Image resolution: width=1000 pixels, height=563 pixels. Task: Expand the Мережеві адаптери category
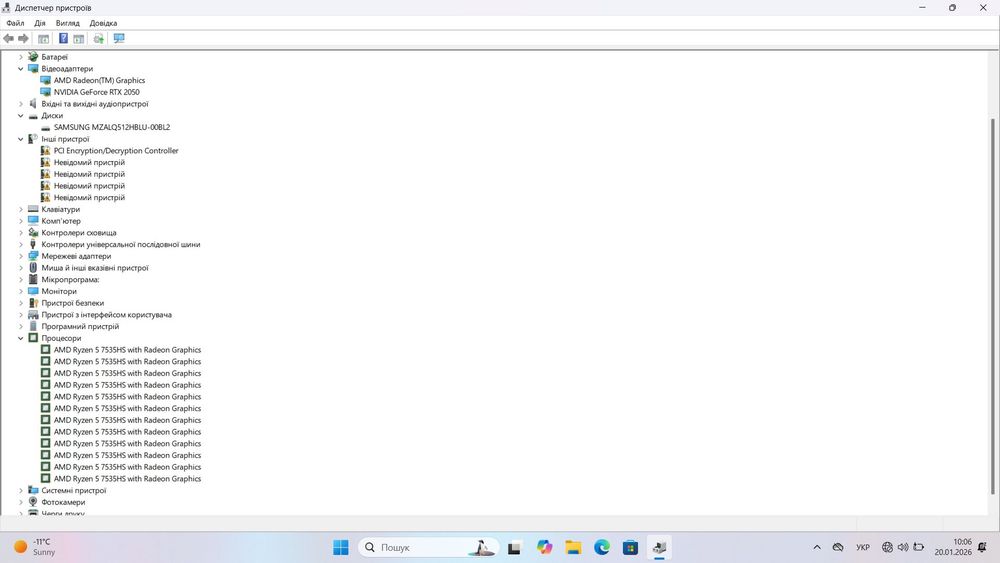point(20,256)
